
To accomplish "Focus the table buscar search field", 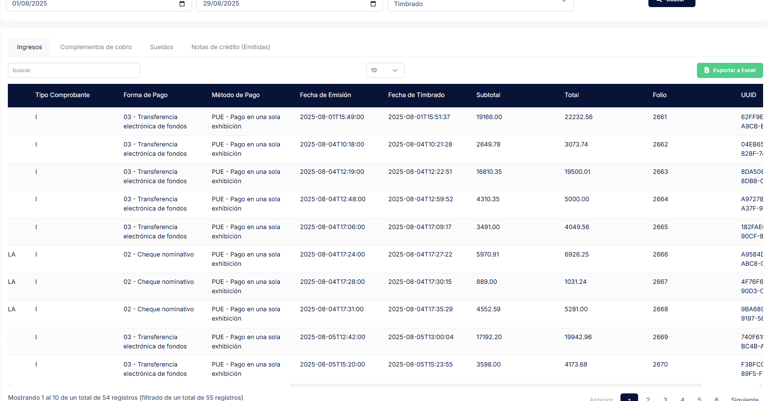I will point(74,71).
